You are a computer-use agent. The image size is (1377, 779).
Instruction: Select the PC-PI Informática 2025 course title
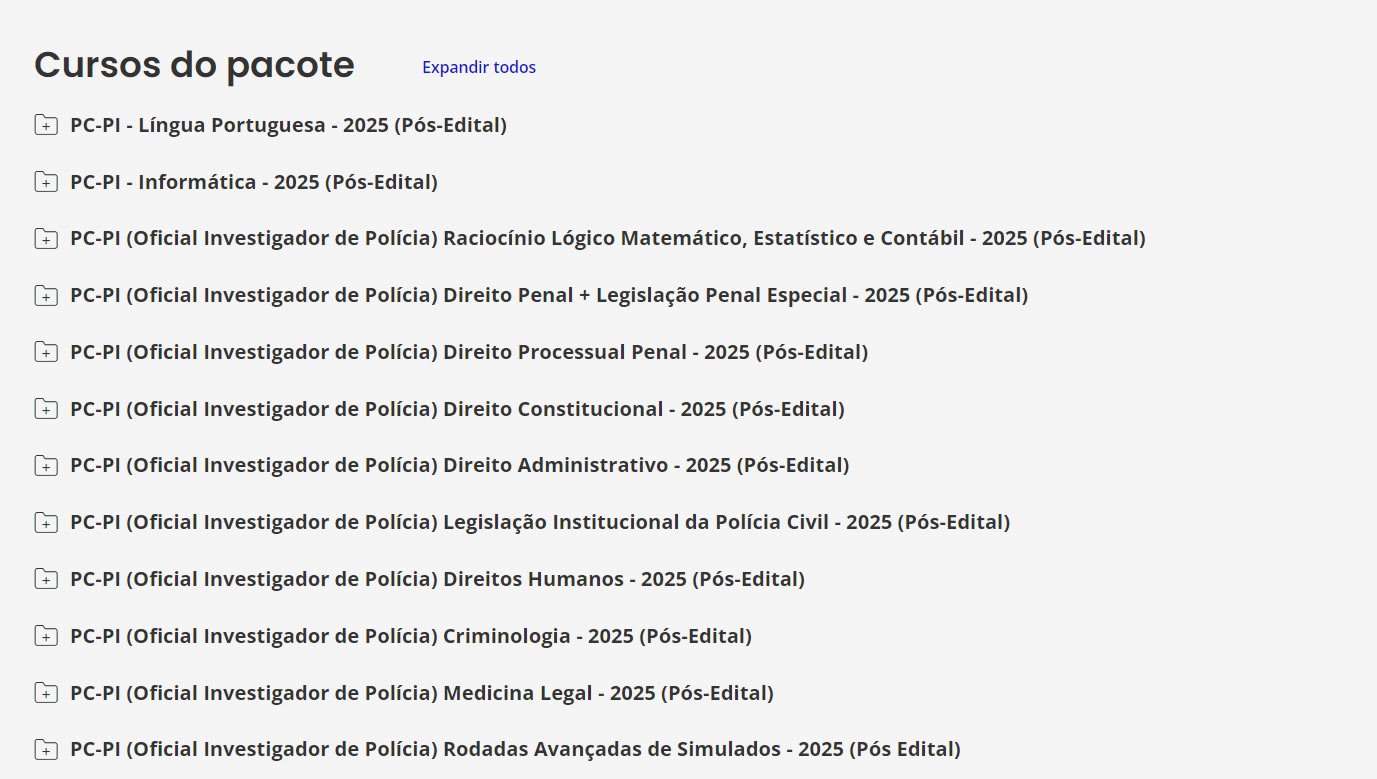click(254, 182)
